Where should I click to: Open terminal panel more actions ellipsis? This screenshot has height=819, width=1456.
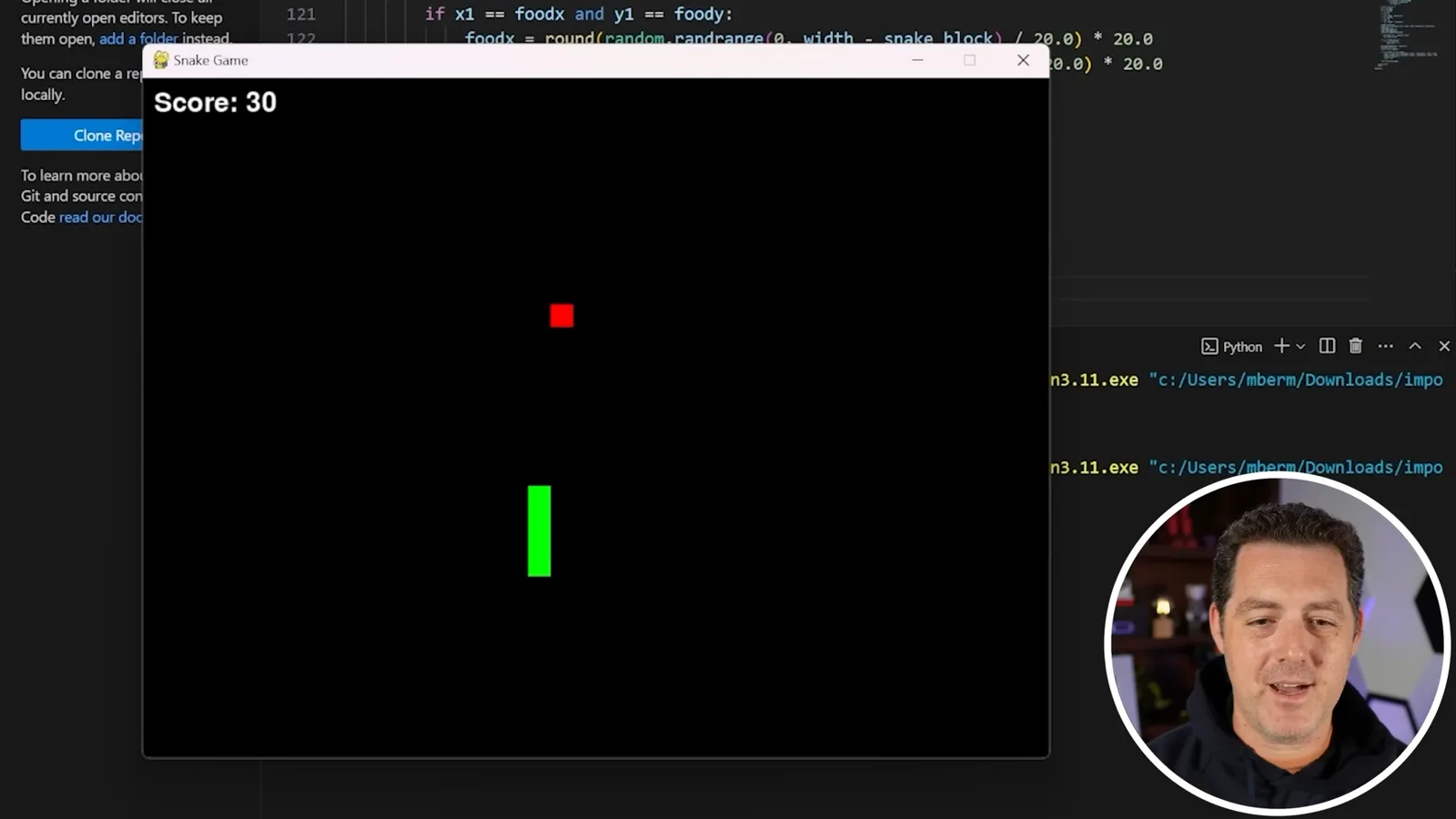coord(1385,346)
